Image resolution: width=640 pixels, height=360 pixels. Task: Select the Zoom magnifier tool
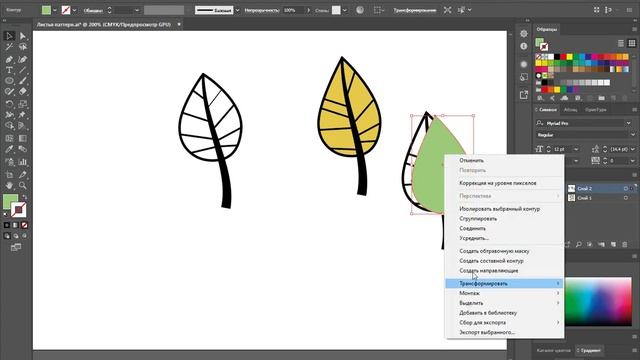pos(22,186)
